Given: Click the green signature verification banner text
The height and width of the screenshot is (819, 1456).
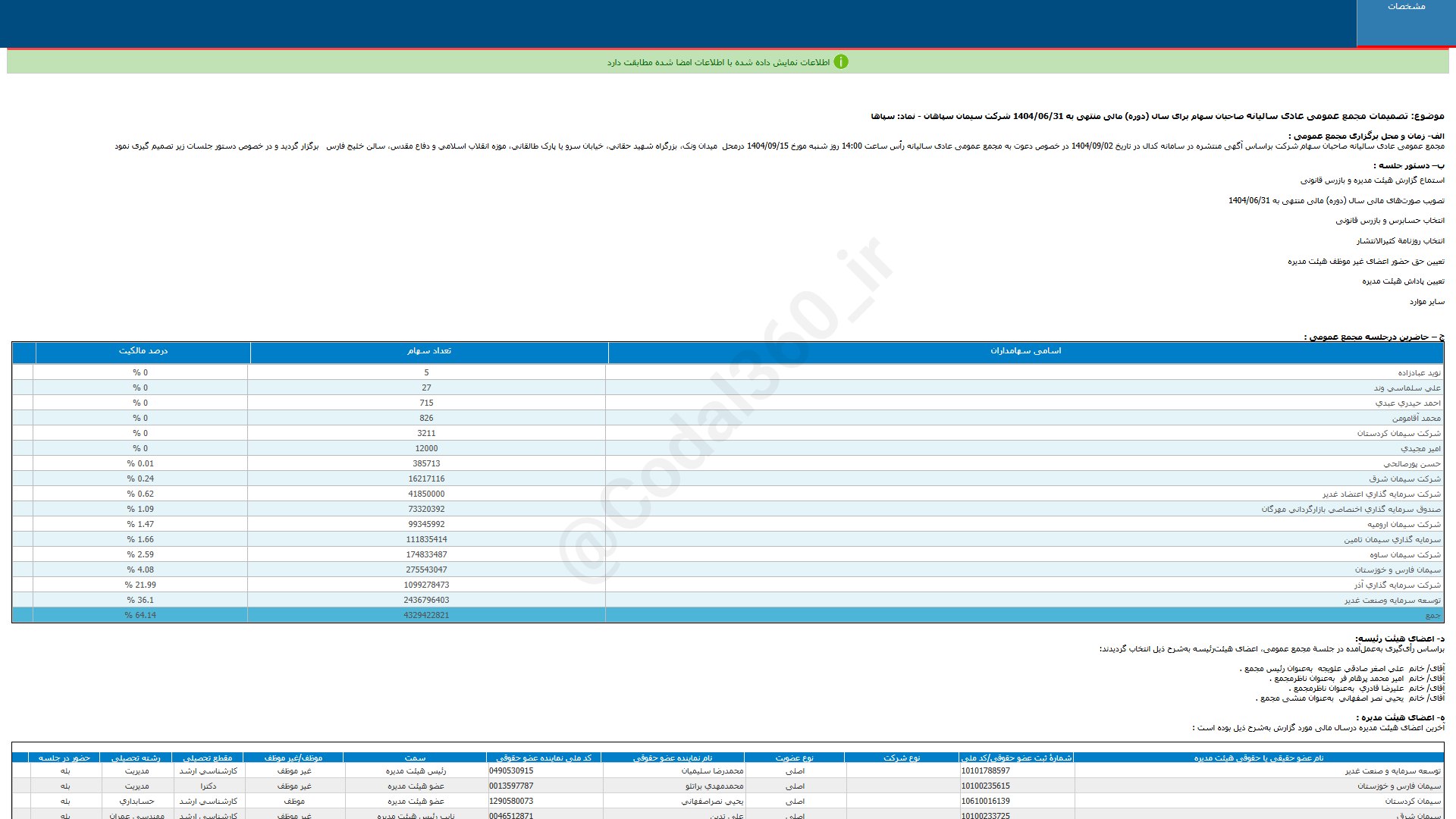Looking at the screenshot, I should [x=717, y=62].
